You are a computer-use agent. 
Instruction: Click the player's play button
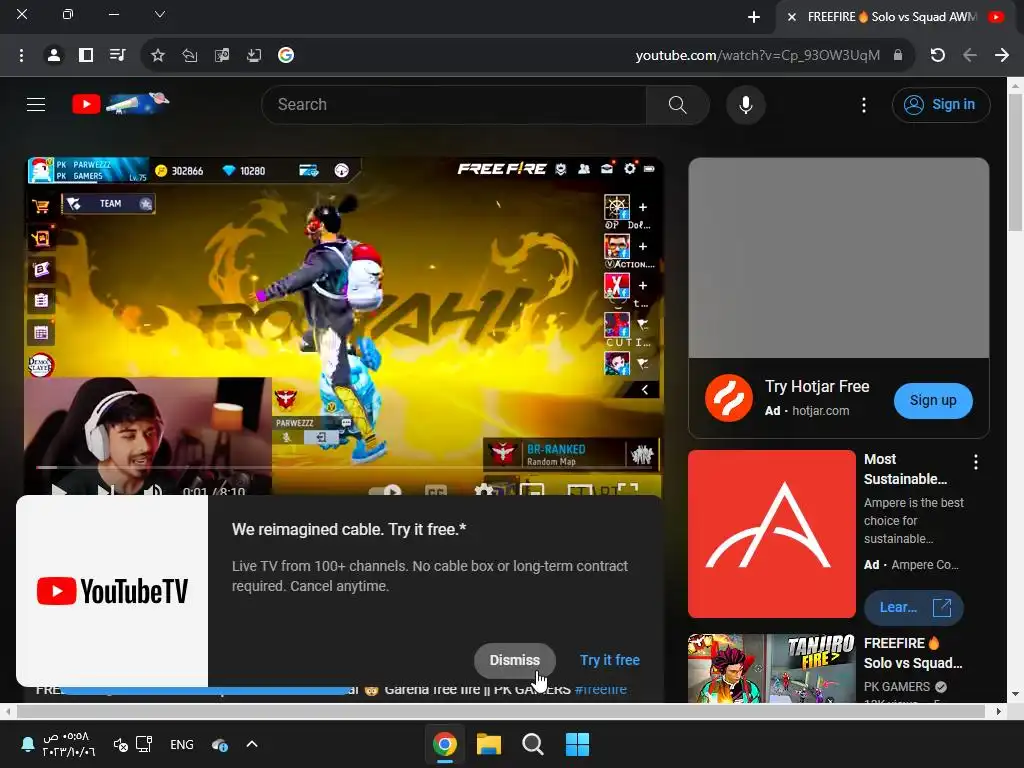click(x=59, y=490)
